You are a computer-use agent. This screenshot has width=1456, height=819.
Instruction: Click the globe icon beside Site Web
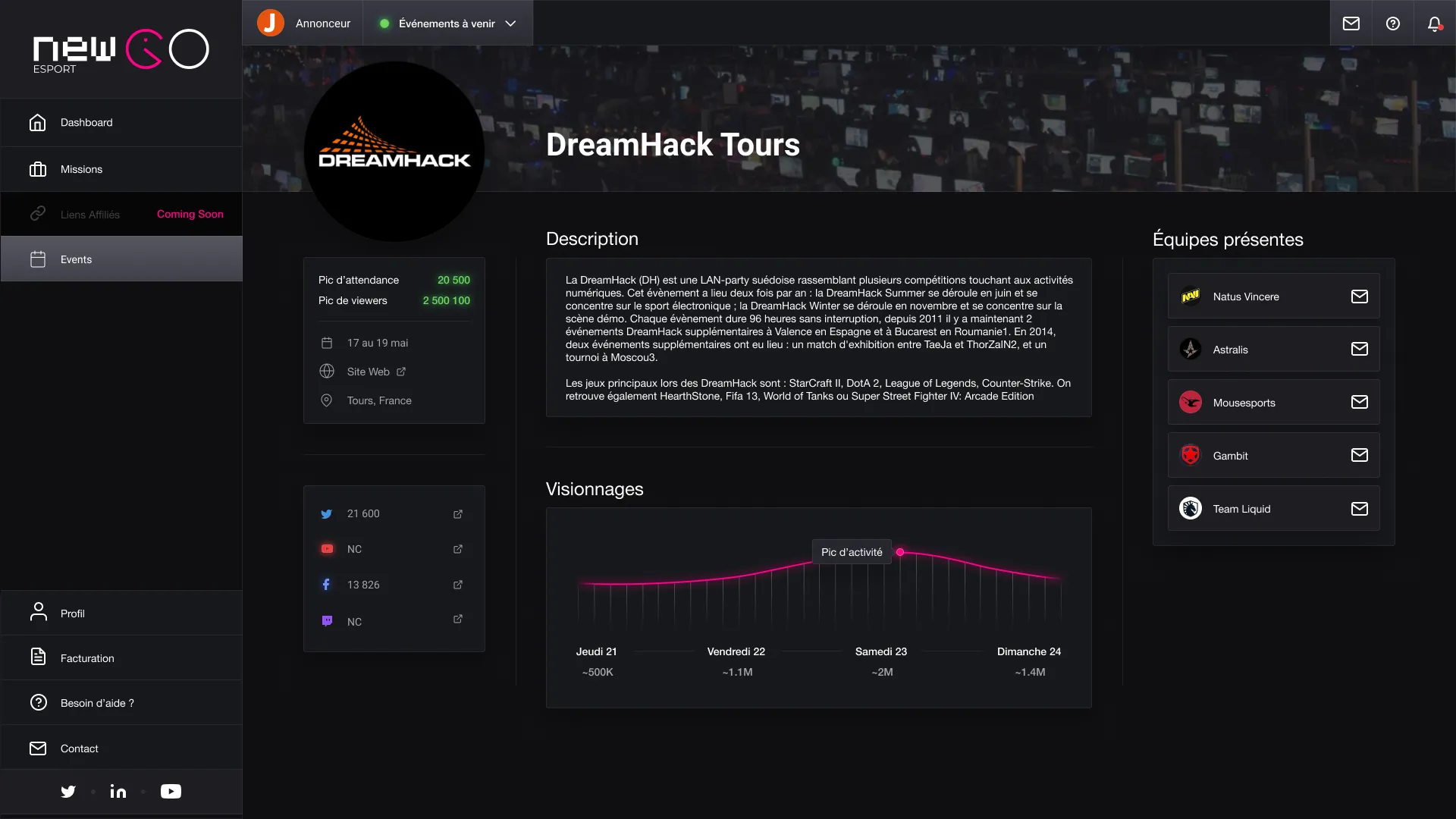[327, 372]
